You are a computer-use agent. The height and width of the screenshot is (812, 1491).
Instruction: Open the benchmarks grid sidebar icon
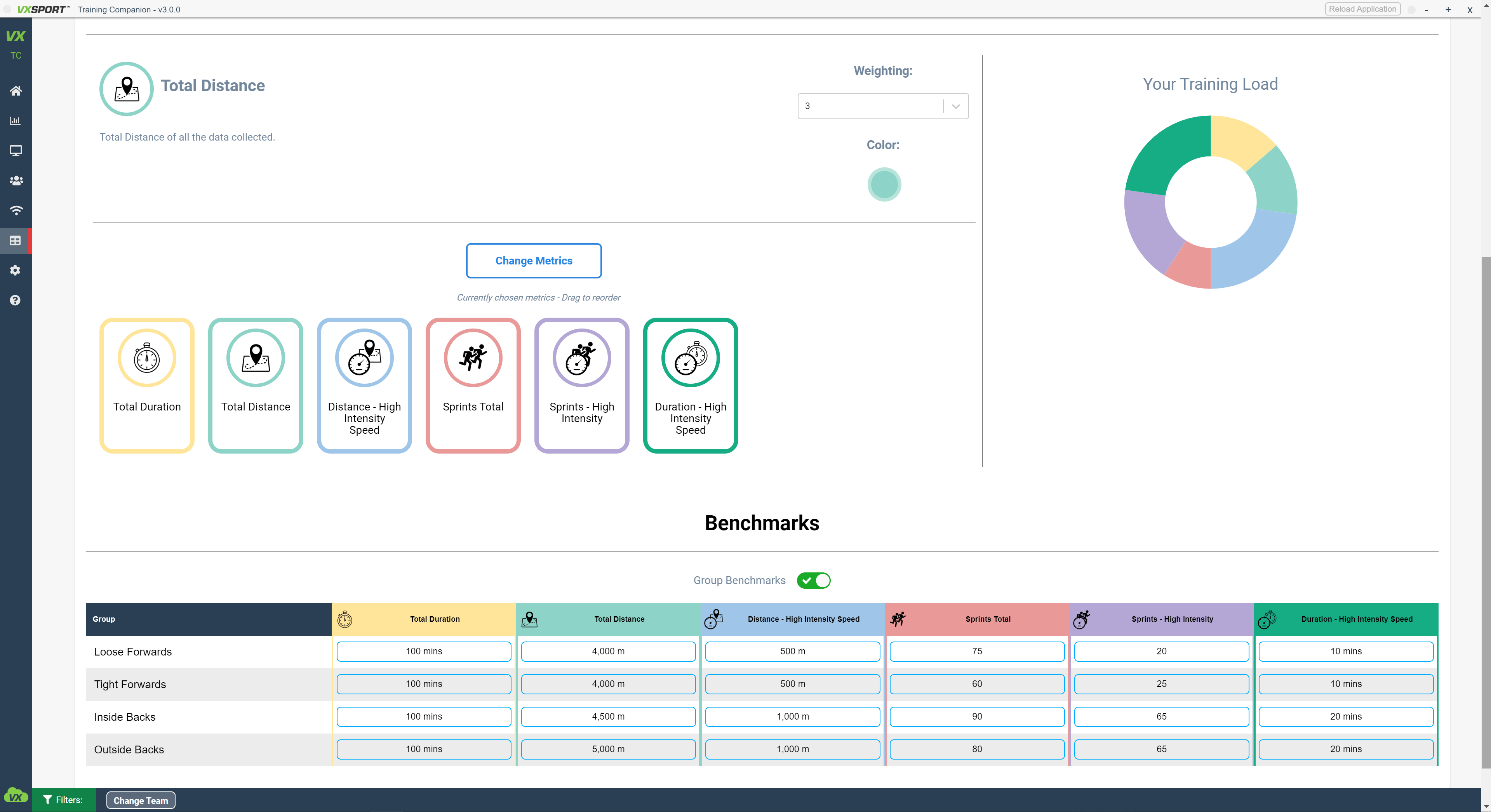pyautogui.click(x=16, y=240)
